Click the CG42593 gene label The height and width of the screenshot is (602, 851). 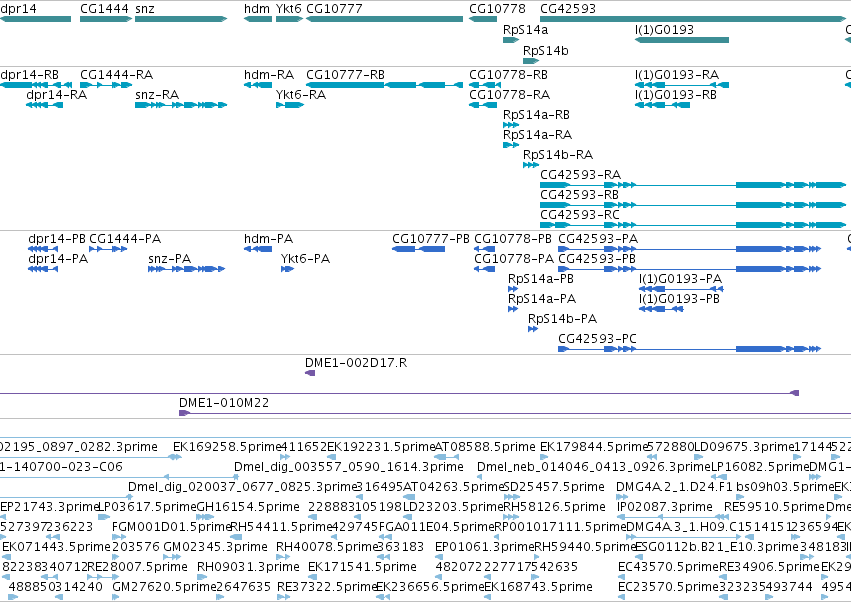568,9
